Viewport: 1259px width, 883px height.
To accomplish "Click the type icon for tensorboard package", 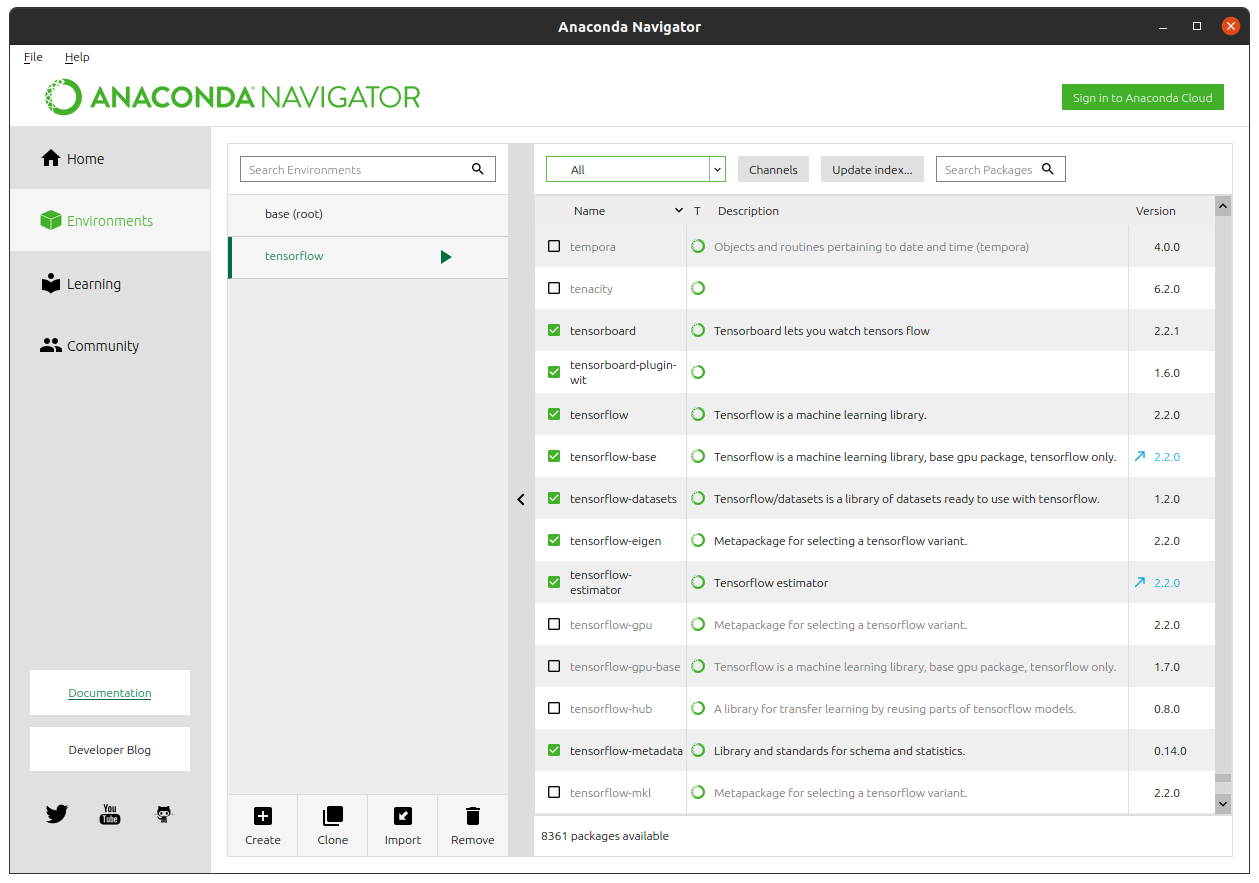I will pyautogui.click(x=698, y=330).
